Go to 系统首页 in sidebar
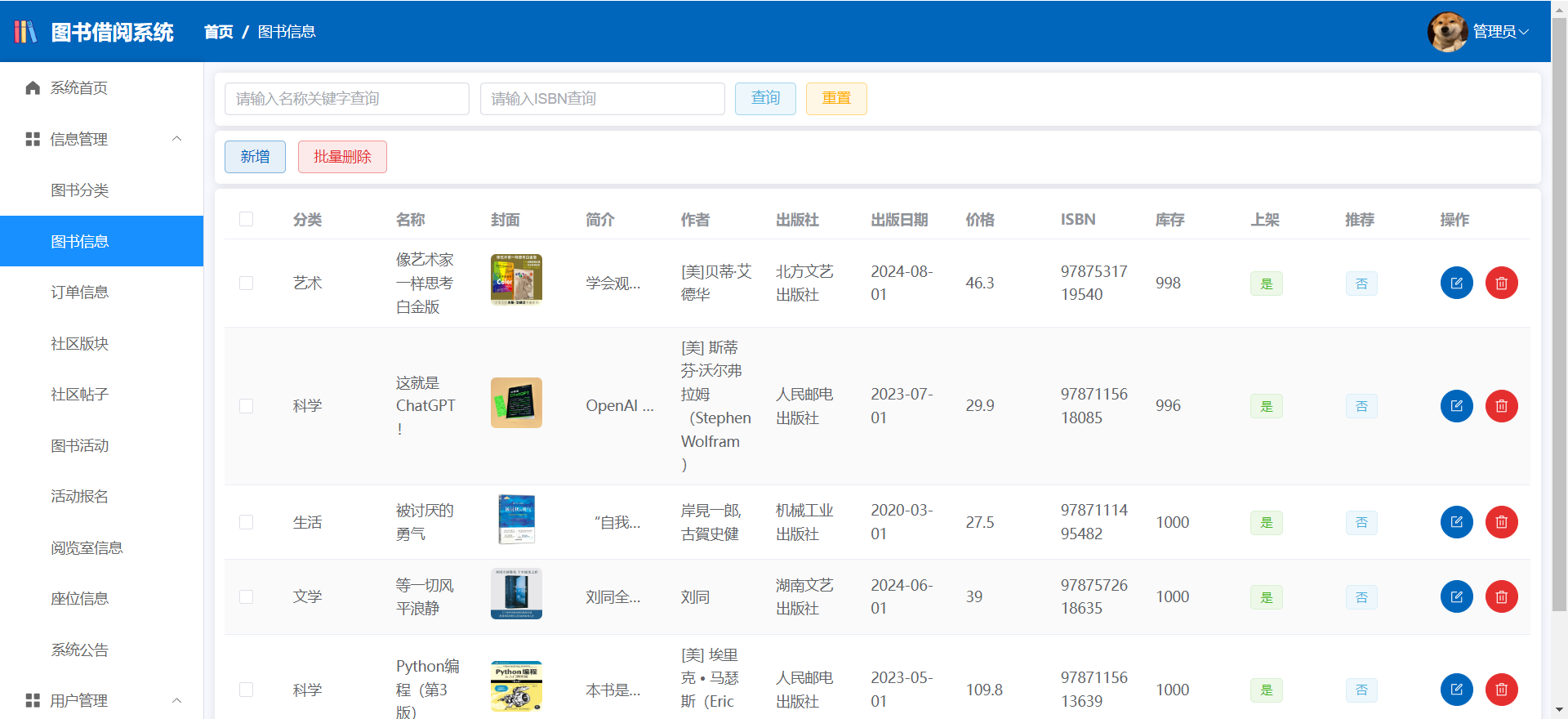This screenshot has width=1568, height=719. [101, 88]
